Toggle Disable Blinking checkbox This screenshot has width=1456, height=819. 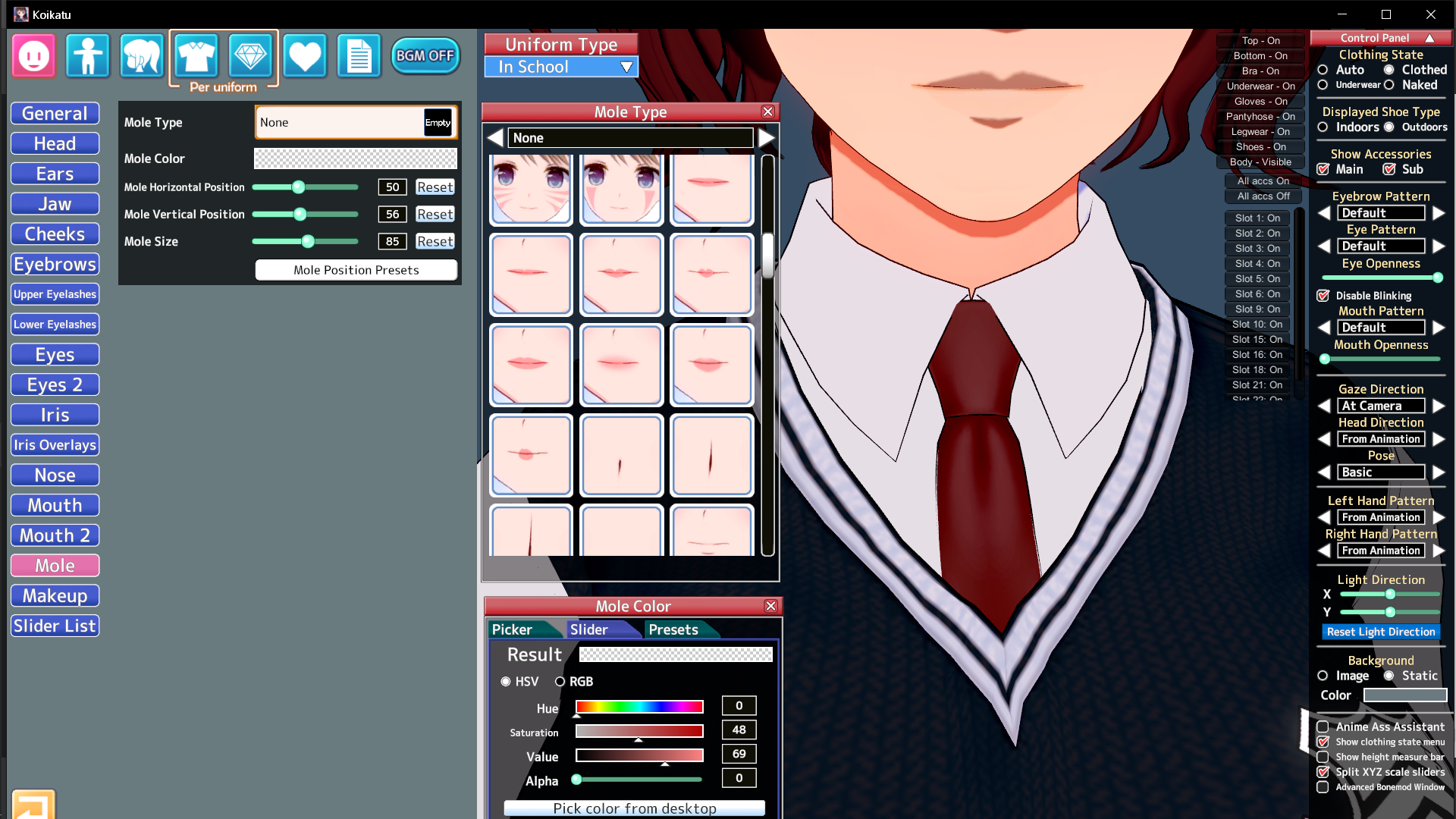click(1323, 296)
